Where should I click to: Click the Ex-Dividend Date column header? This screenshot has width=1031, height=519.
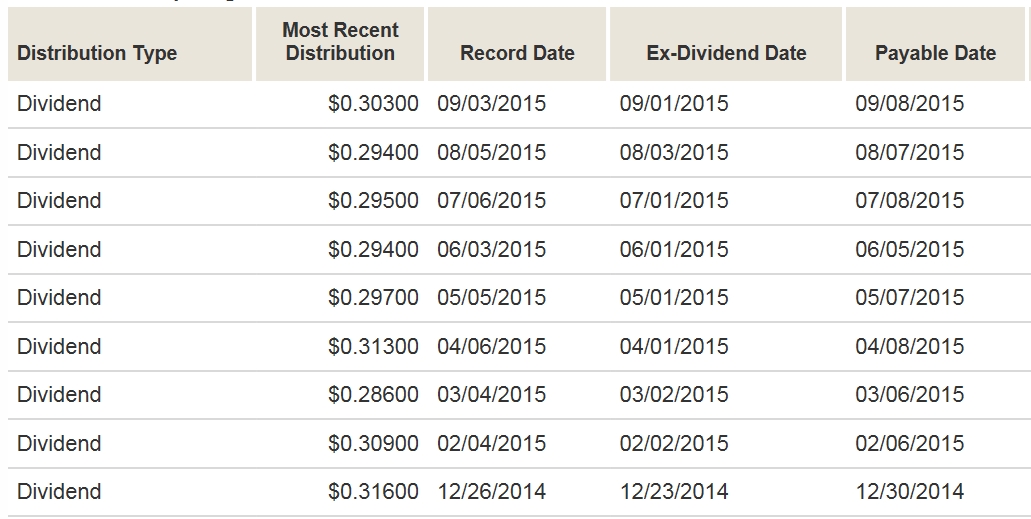(x=726, y=54)
